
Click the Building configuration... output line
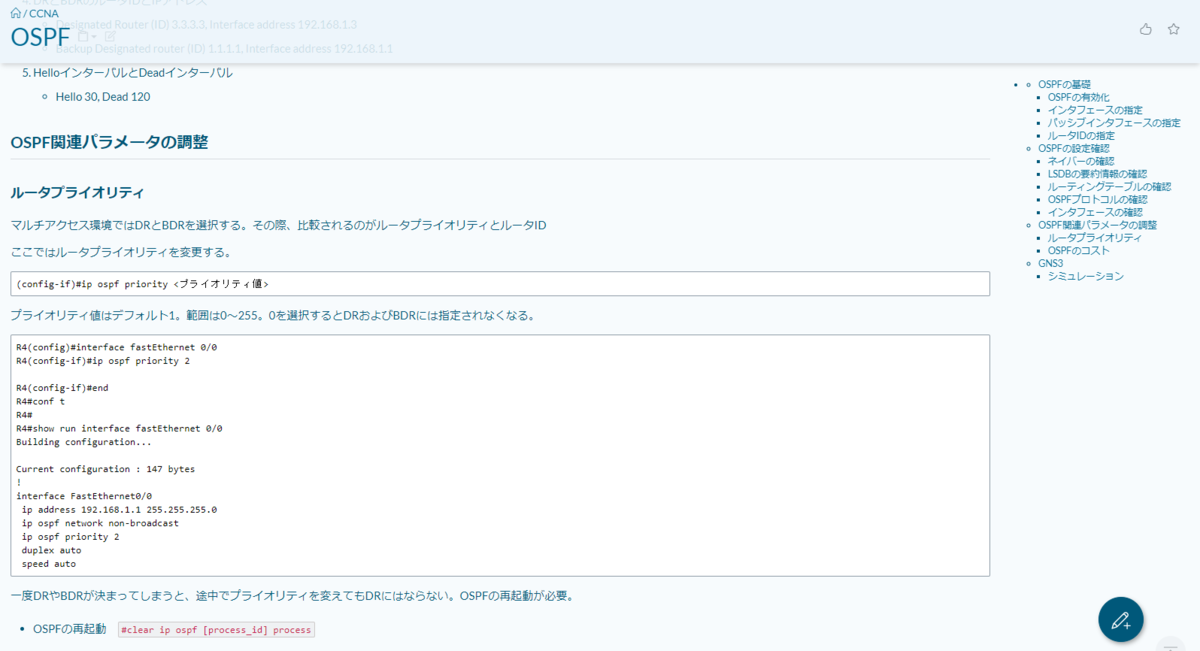pos(84,442)
